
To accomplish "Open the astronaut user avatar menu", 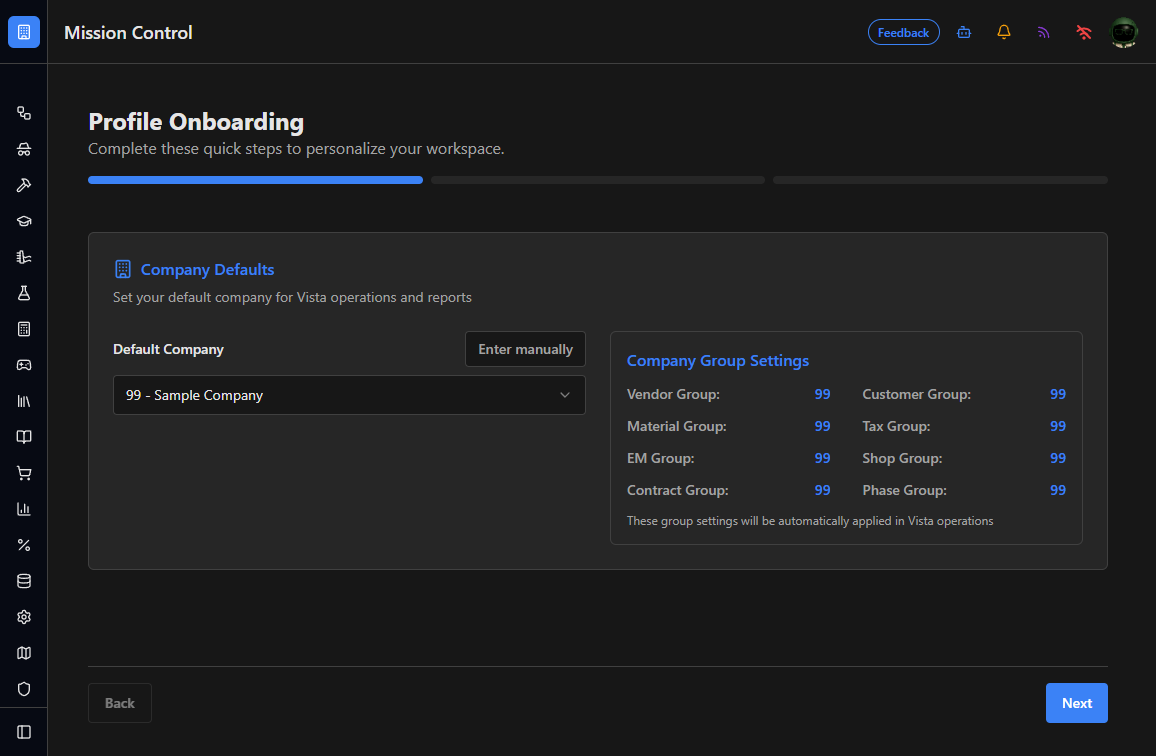I will click(x=1124, y=32).
